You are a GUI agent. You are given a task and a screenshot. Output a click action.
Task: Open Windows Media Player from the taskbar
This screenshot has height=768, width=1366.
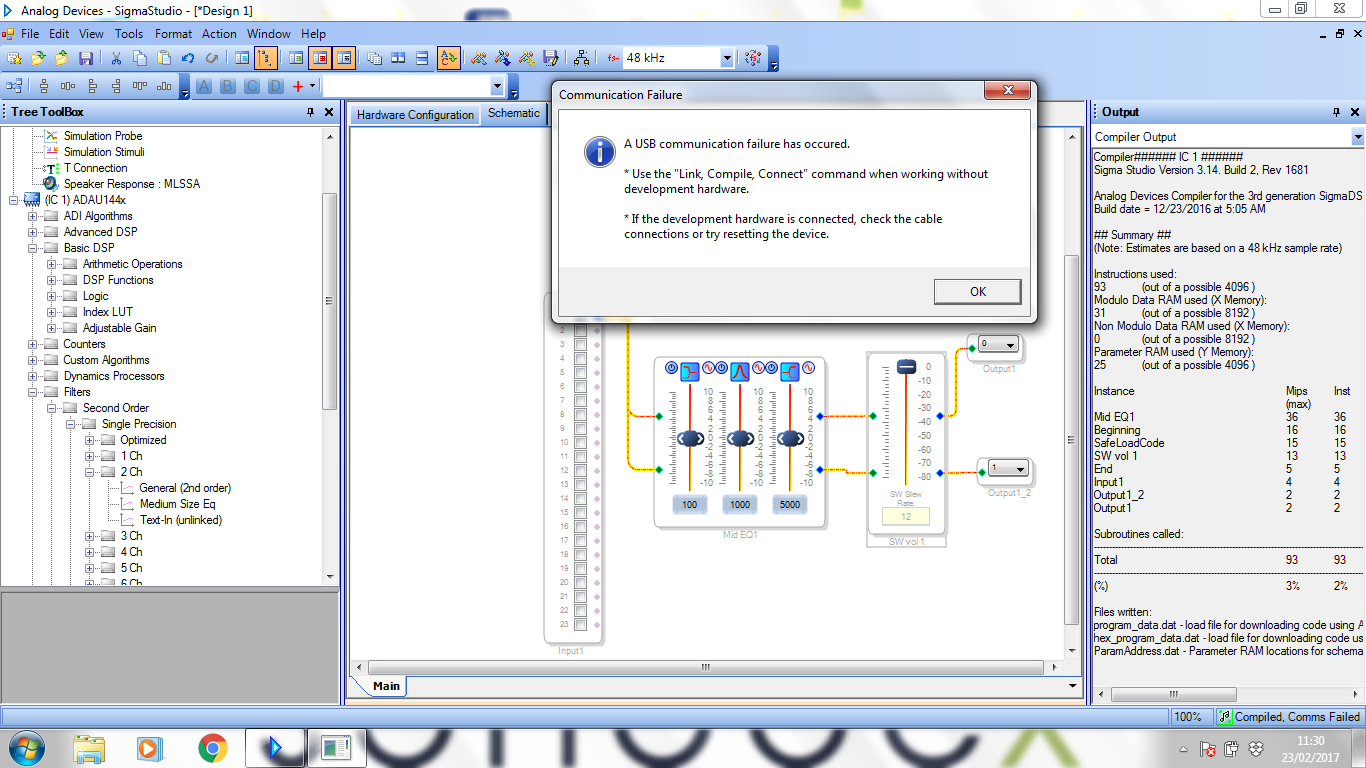tap(148, 747)
